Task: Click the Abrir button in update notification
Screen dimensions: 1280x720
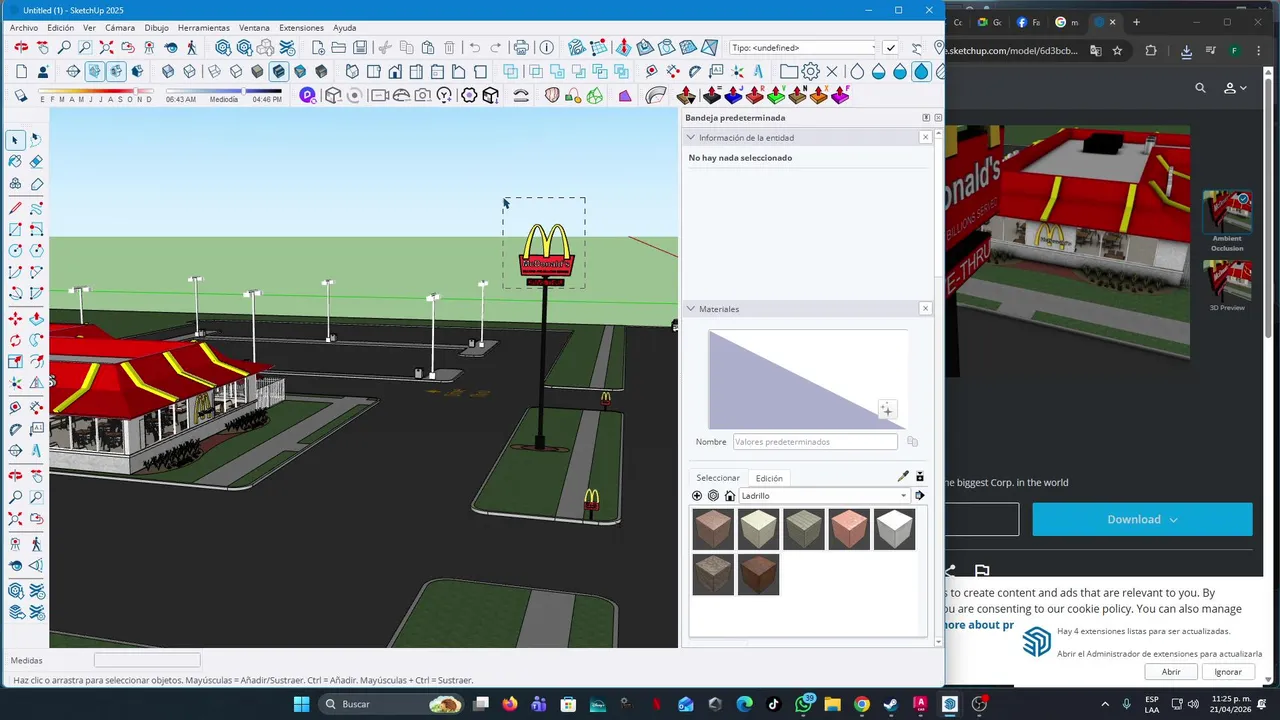Action: 1171,672
